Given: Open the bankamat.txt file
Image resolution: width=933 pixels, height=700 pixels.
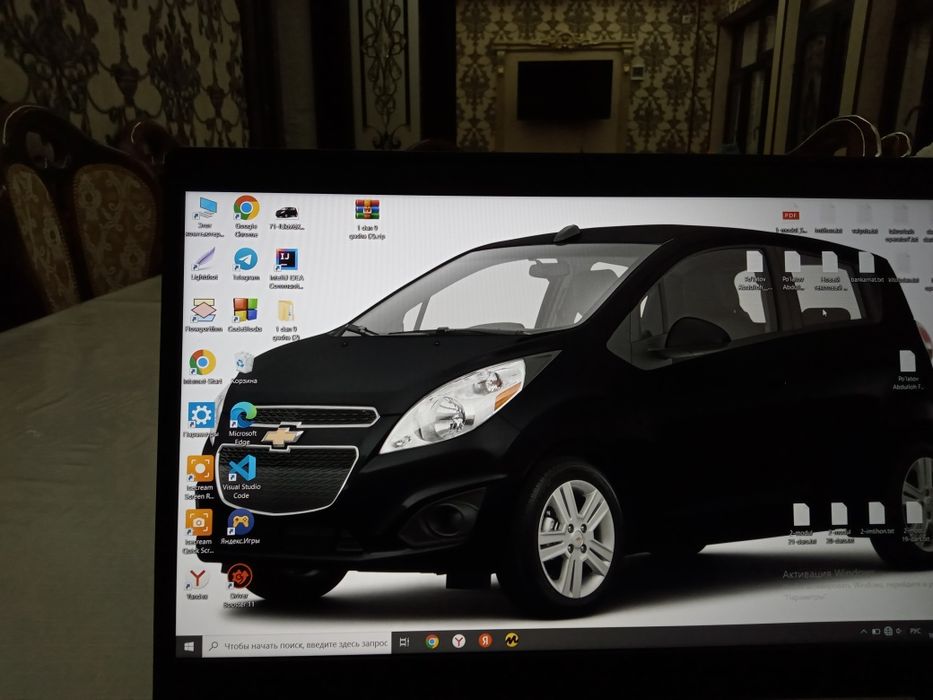Looking at the screenshot, I should (866, 267).
